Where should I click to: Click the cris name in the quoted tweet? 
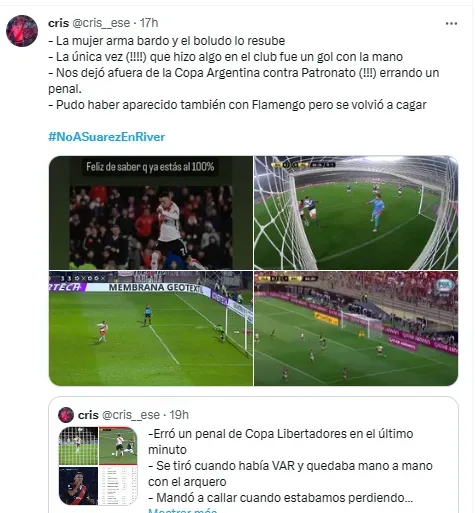(x=88, y=415)
